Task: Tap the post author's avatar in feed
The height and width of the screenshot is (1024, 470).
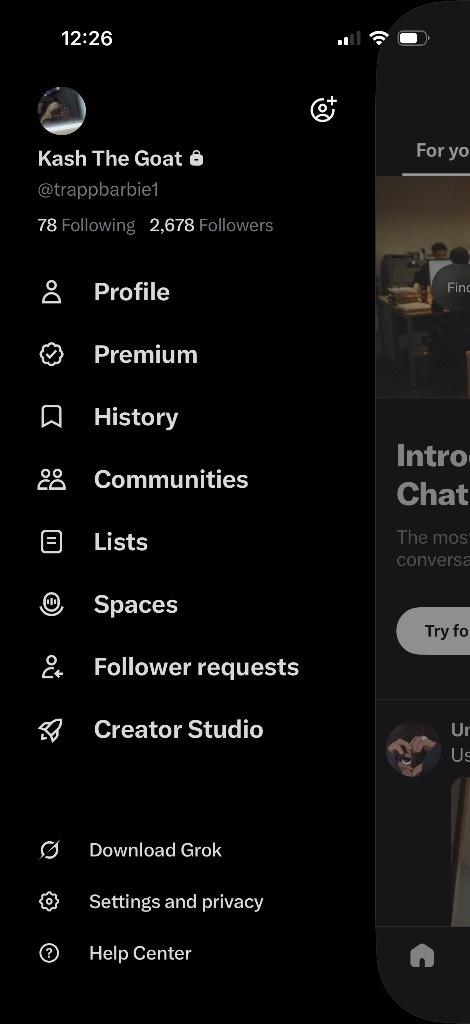Action: 413,748
